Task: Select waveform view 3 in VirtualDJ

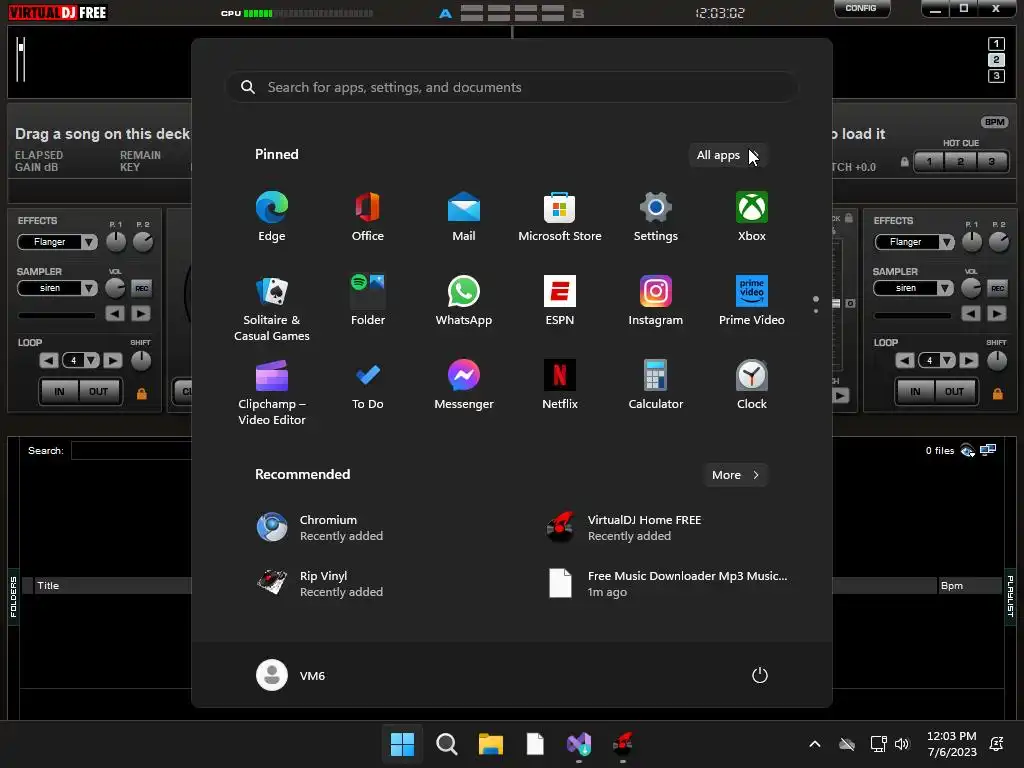Action: coord(996,76)
